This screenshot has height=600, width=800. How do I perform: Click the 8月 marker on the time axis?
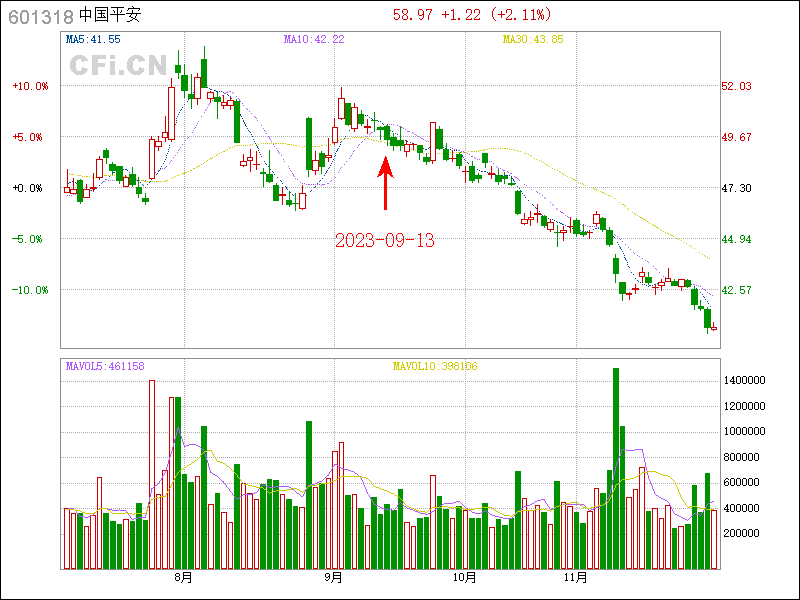coord(183,577)
